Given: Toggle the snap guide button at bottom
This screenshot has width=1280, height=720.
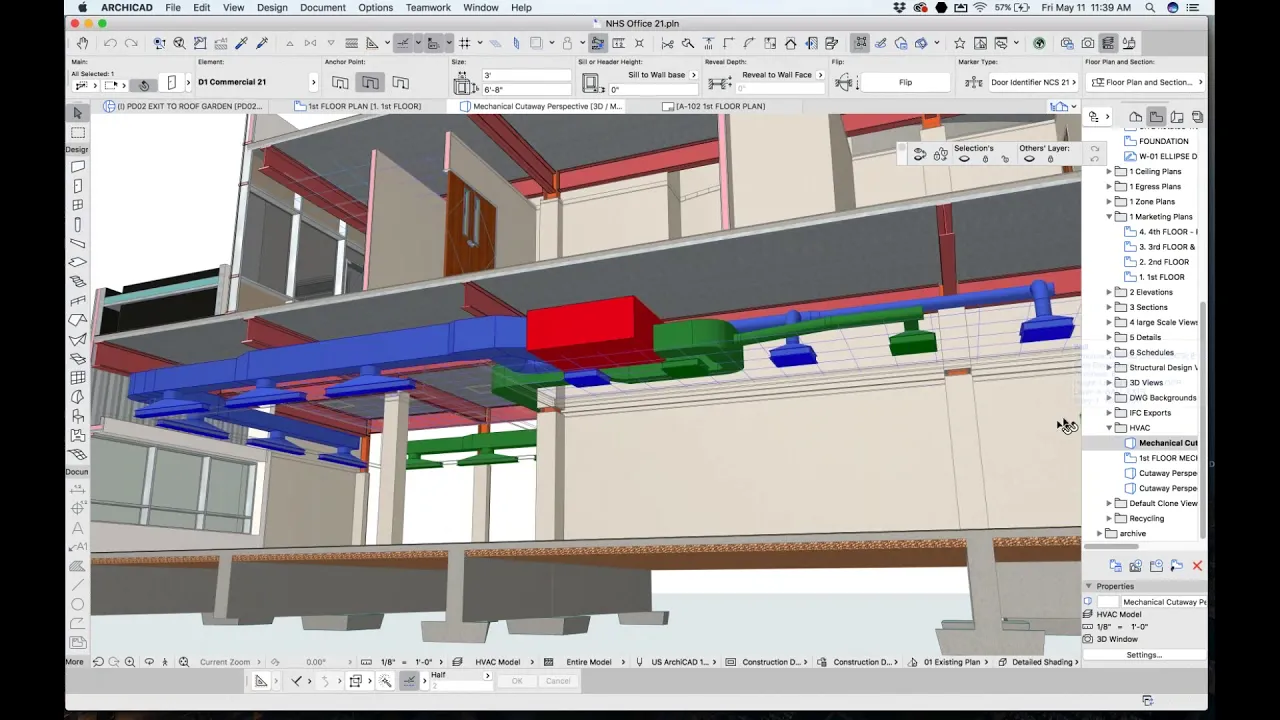Looking at the screenshot, I should [409, 681].
